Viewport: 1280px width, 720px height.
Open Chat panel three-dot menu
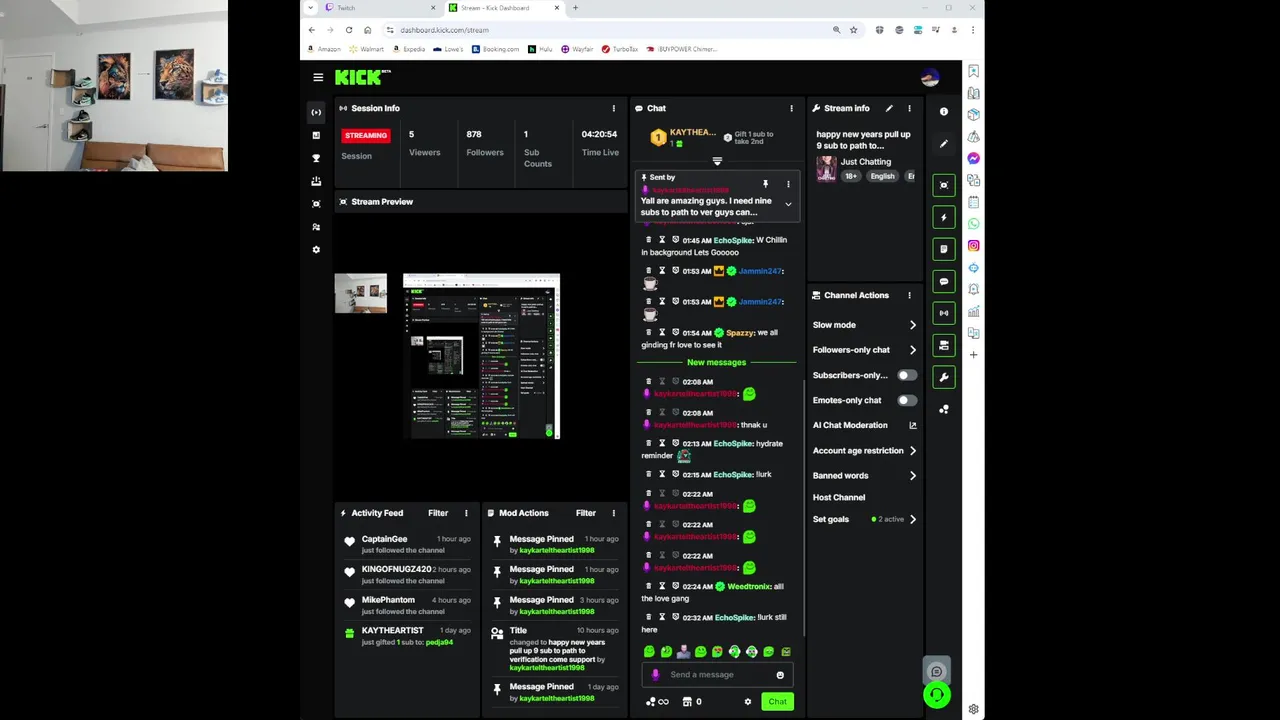click(791, 108)
